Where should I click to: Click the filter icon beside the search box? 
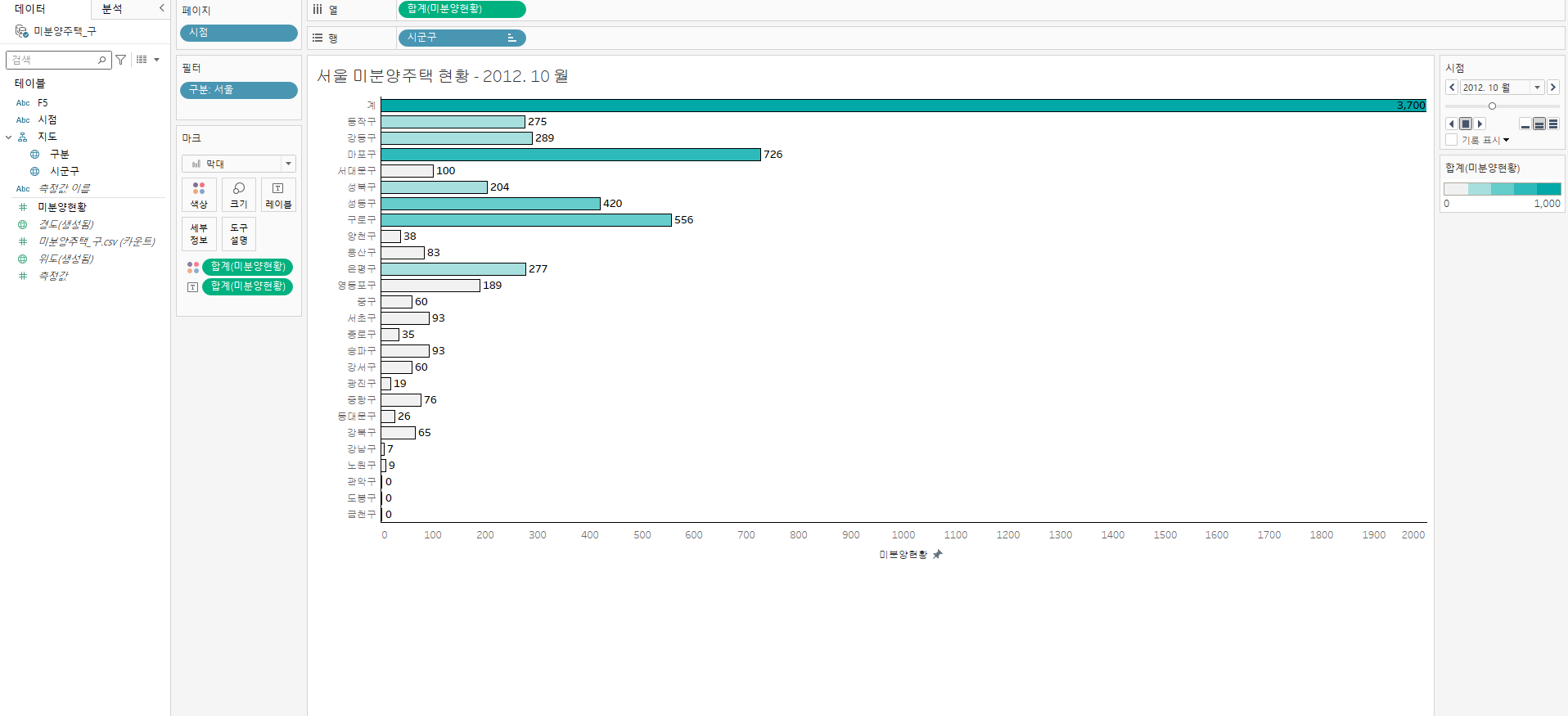click(x=121, y=60)
